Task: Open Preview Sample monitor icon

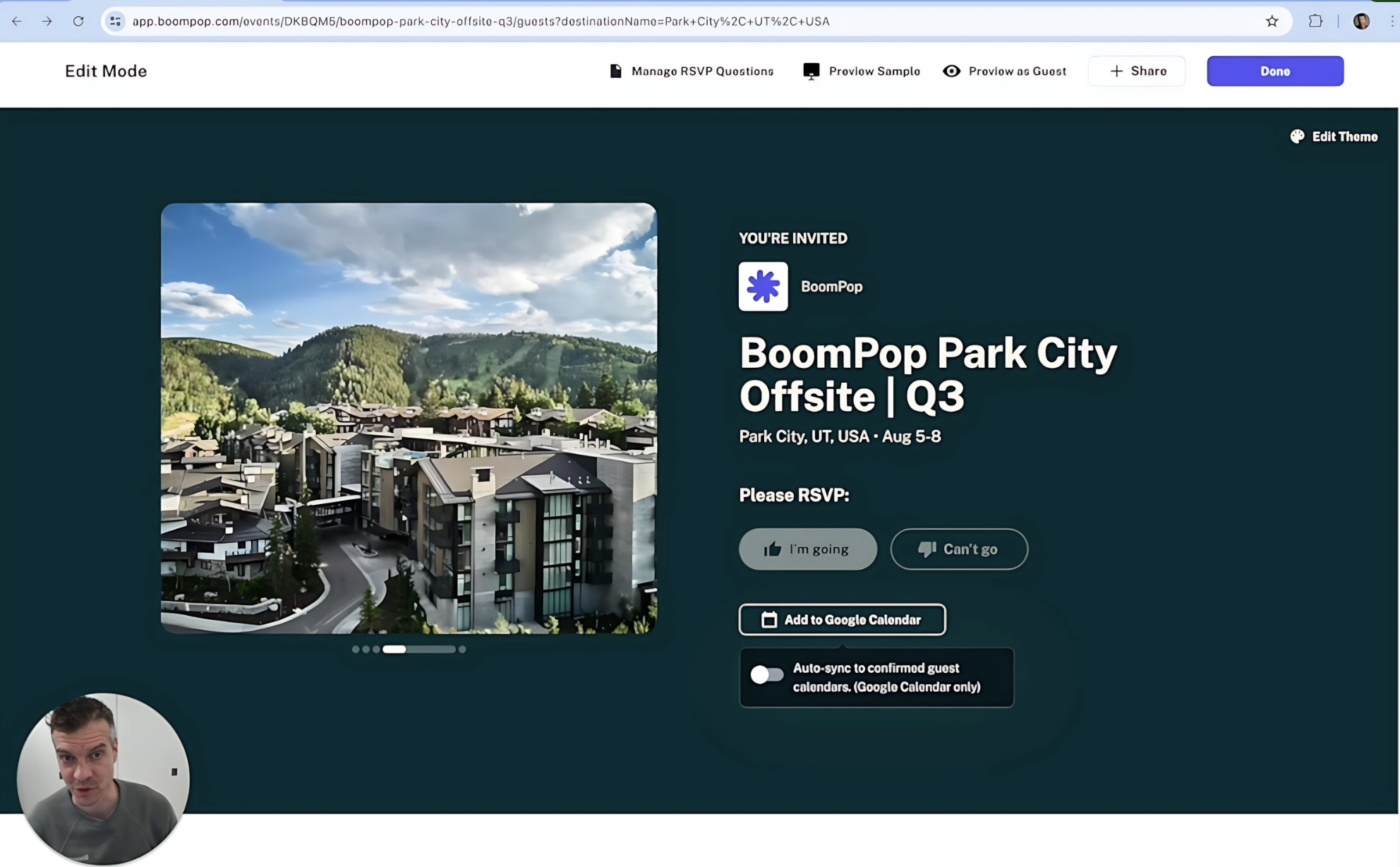Action: pyautogui.click(x=811, y=71)
